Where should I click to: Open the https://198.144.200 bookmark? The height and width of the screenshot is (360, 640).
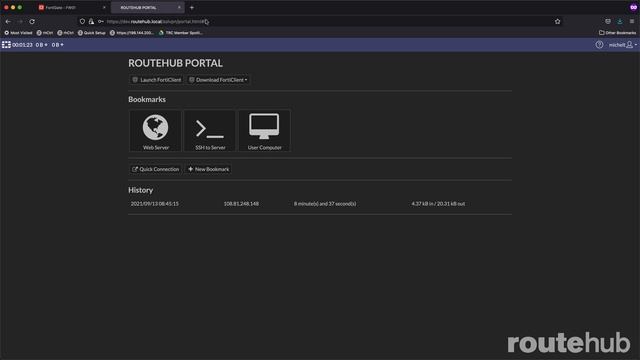click(x=132, y=33)
